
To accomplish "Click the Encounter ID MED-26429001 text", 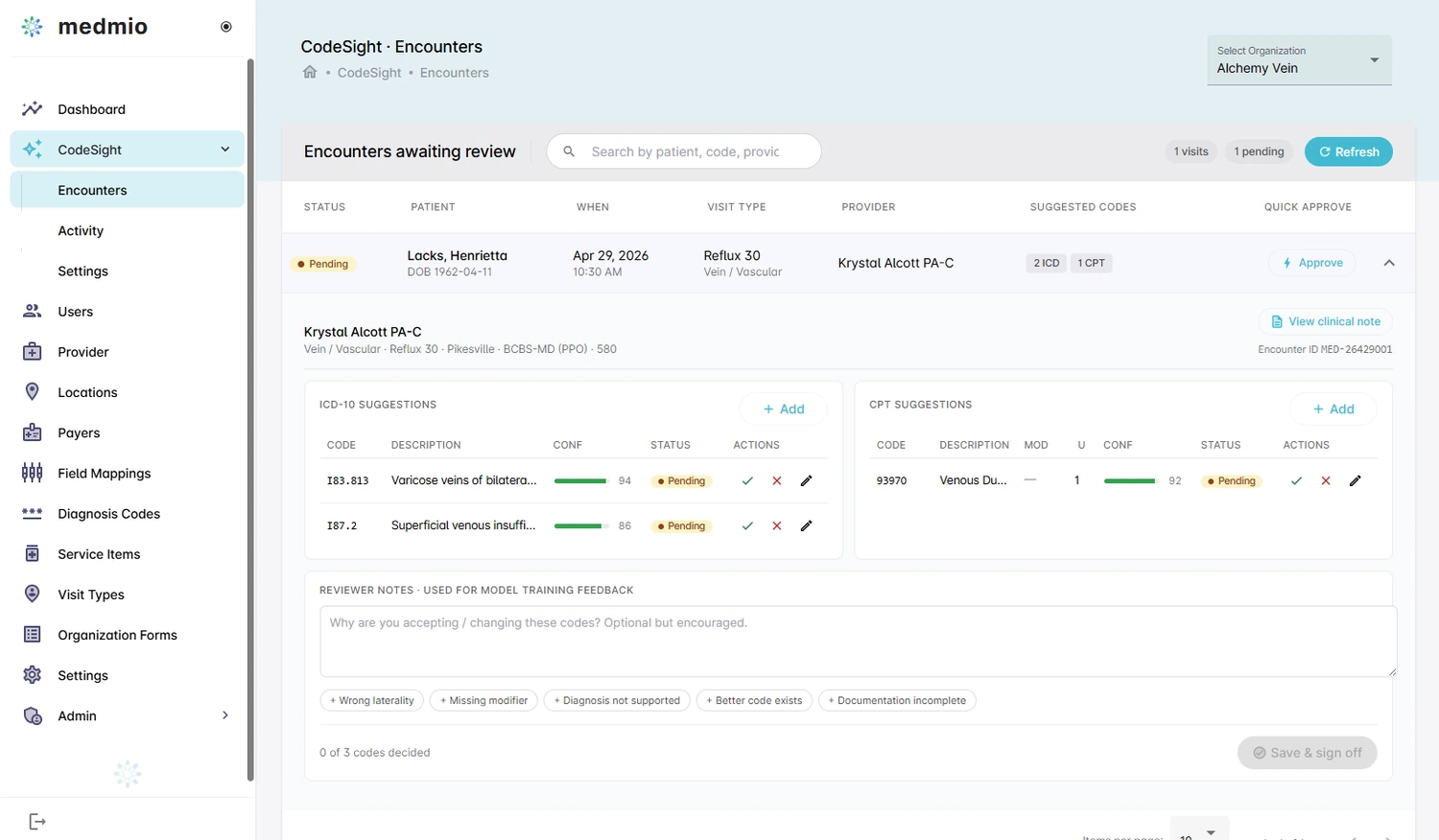I will pyautogui.click(x=1325, y=349).
